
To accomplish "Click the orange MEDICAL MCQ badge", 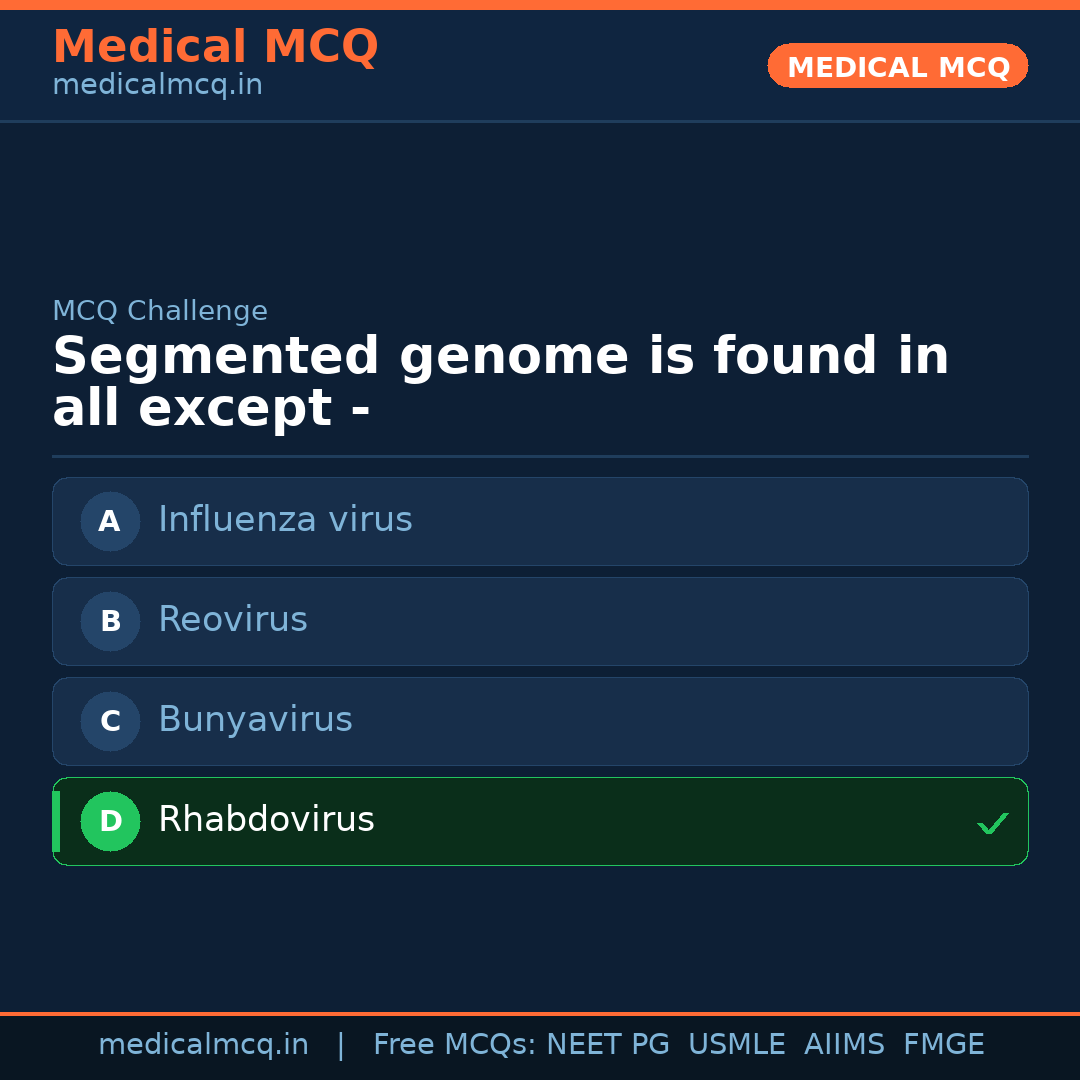I will (898, 67).
